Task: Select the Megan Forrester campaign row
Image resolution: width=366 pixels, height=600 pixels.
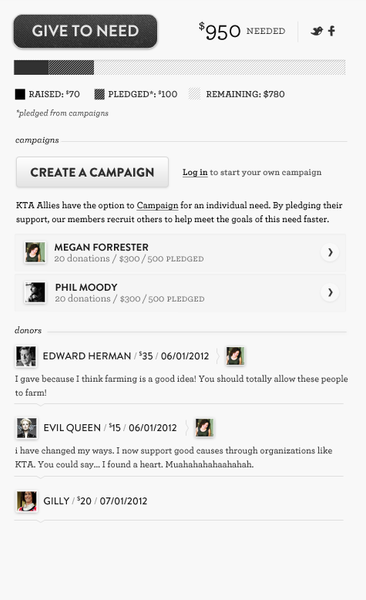Action: (x=180, y=253)
